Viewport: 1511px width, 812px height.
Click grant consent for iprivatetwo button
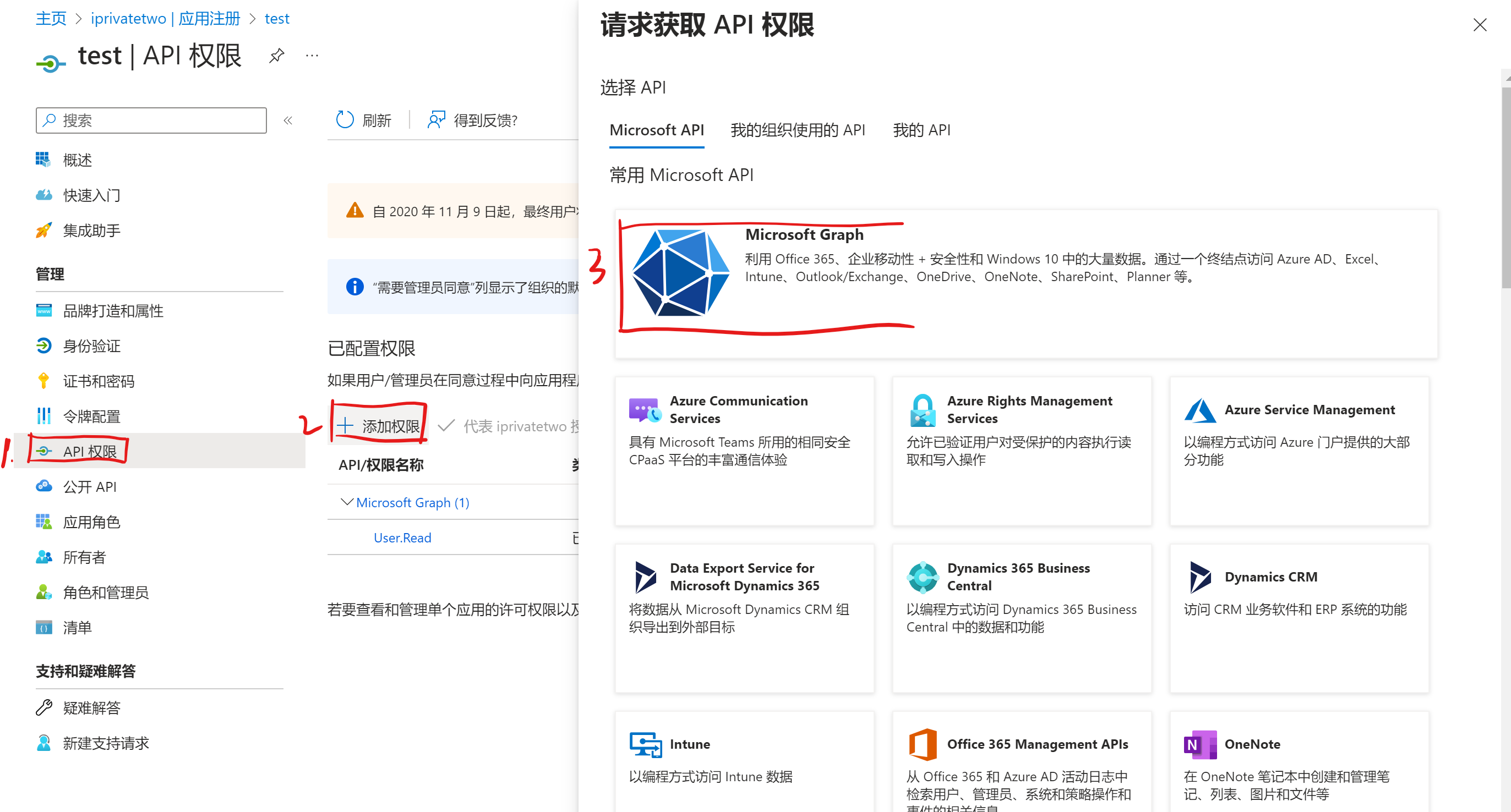click(509, 426)
